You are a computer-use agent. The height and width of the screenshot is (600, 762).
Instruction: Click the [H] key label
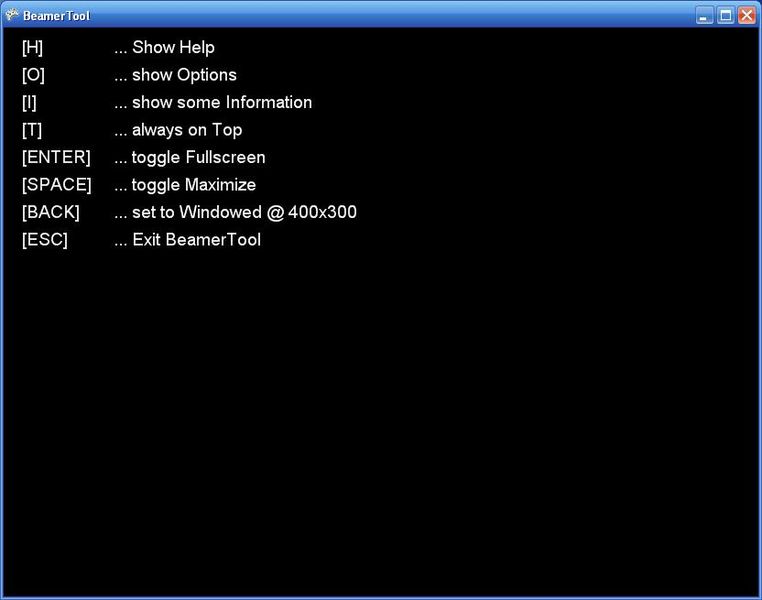(32, 48)
